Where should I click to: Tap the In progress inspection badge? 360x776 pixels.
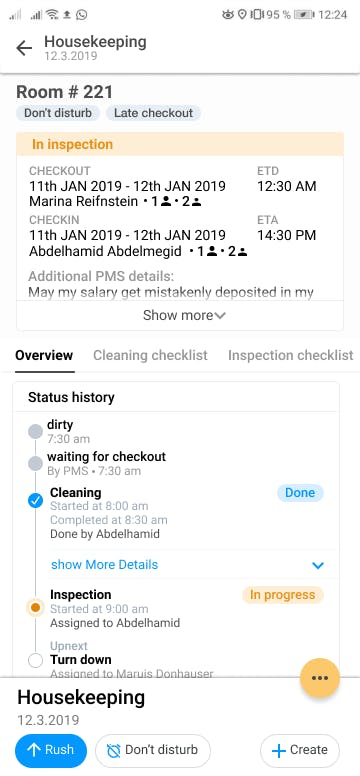click(x=283, y=595)
